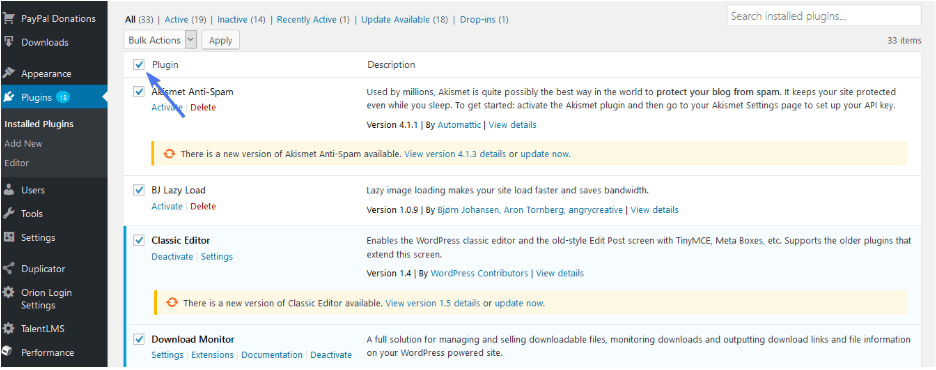The width and height of the screenshot is (936, 370).
Task: Open the Settings menu
Action: pos(38,238)
